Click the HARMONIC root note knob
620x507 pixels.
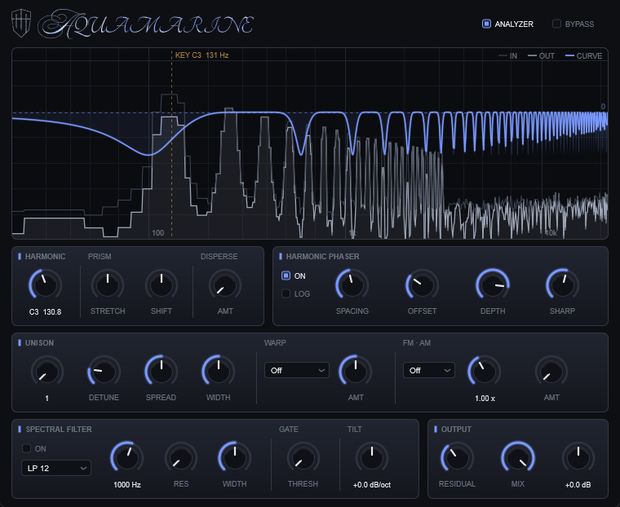[x=45, y=285]
